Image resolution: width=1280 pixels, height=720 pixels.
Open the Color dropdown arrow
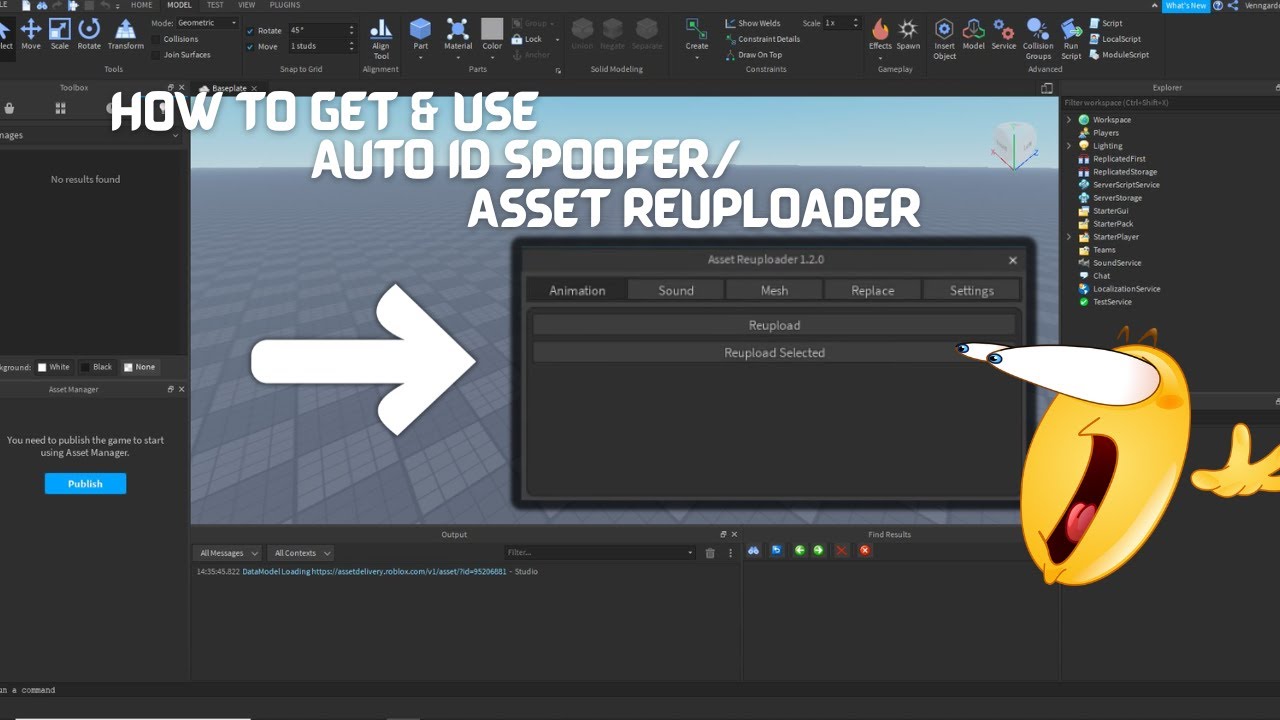click(492, 57)
